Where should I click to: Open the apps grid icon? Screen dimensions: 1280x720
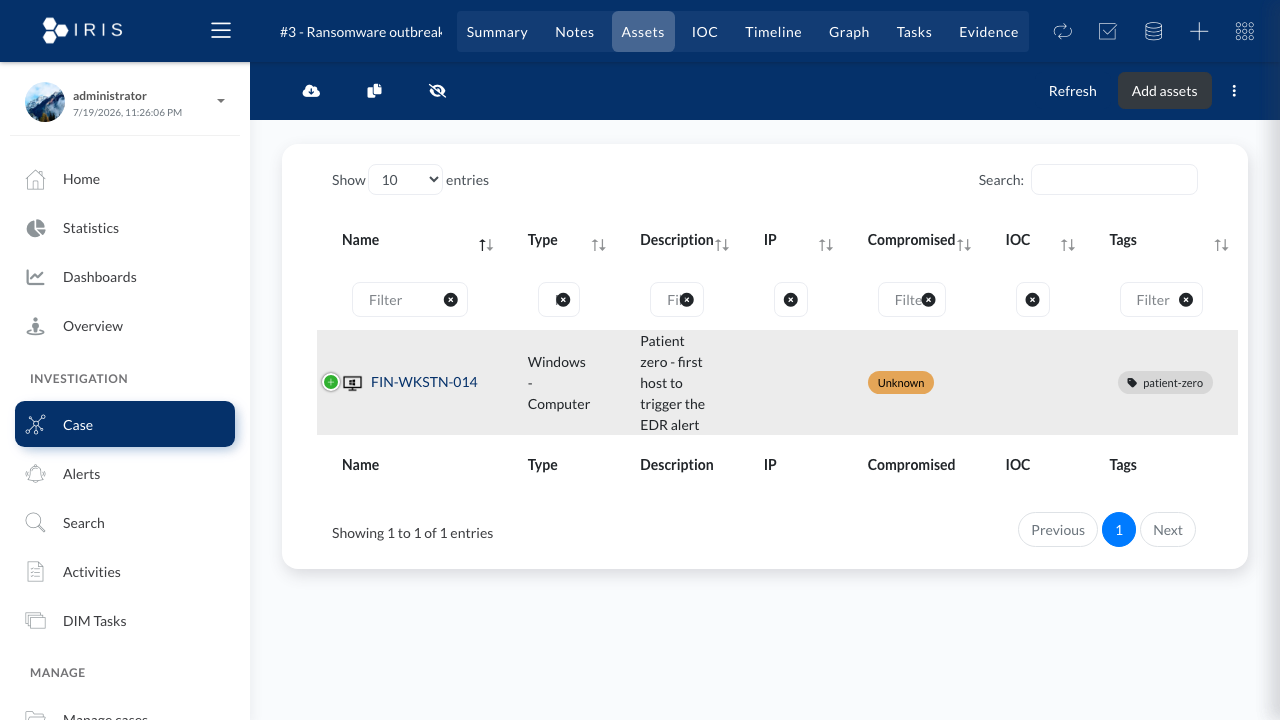pos(1245,32)
